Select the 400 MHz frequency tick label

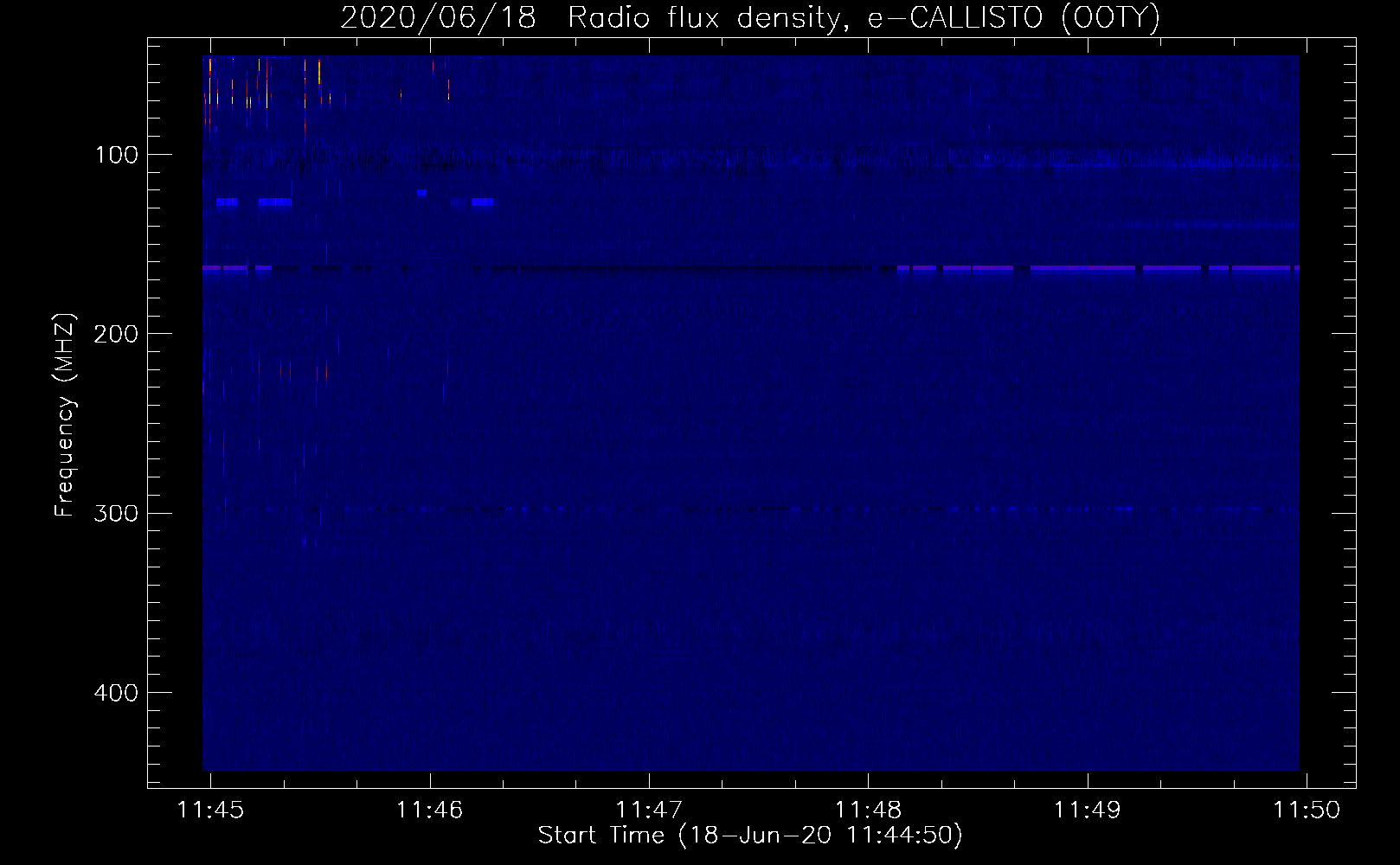click(x=115, y=693)
